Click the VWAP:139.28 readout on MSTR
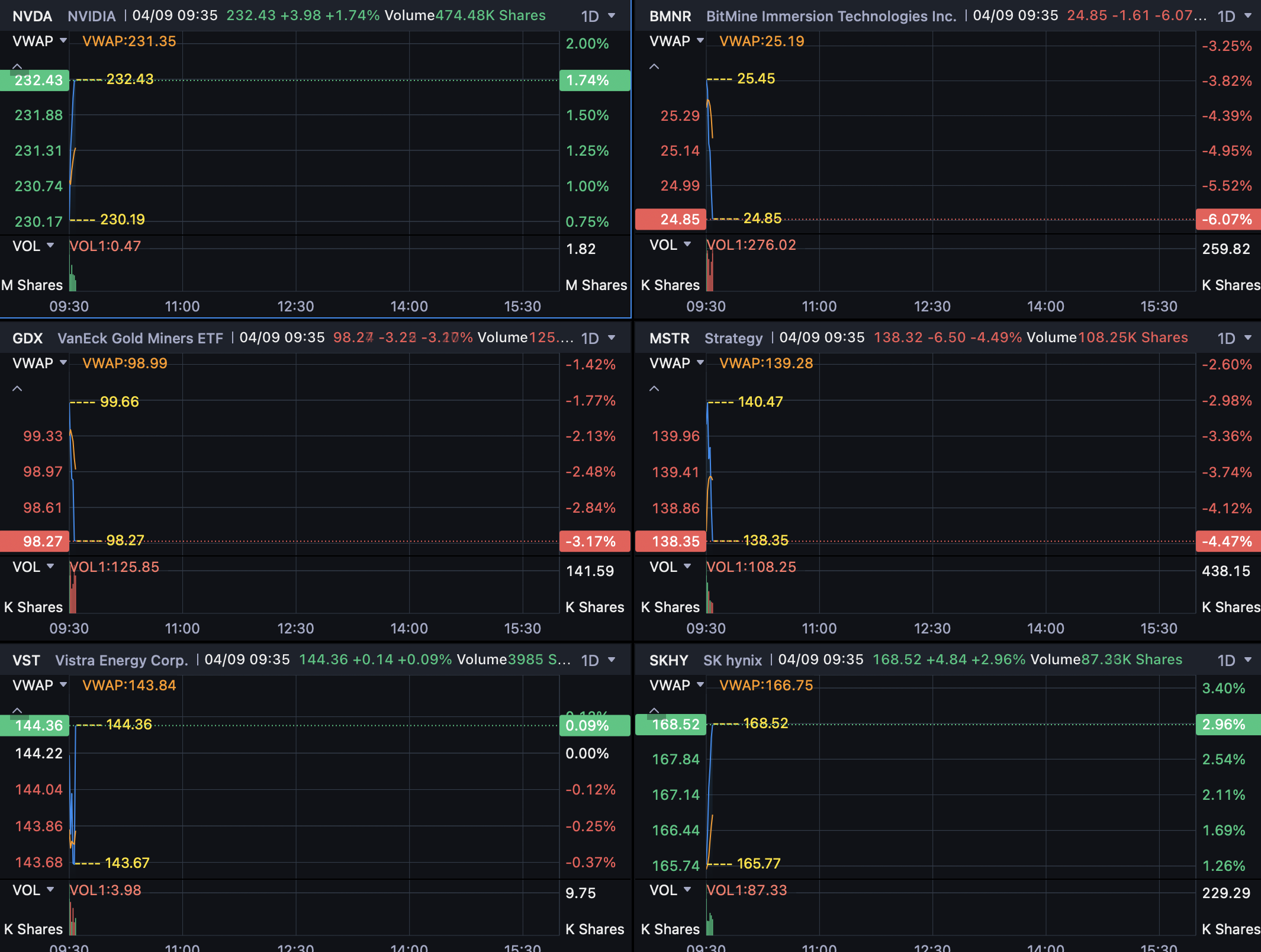 point(766,363)
